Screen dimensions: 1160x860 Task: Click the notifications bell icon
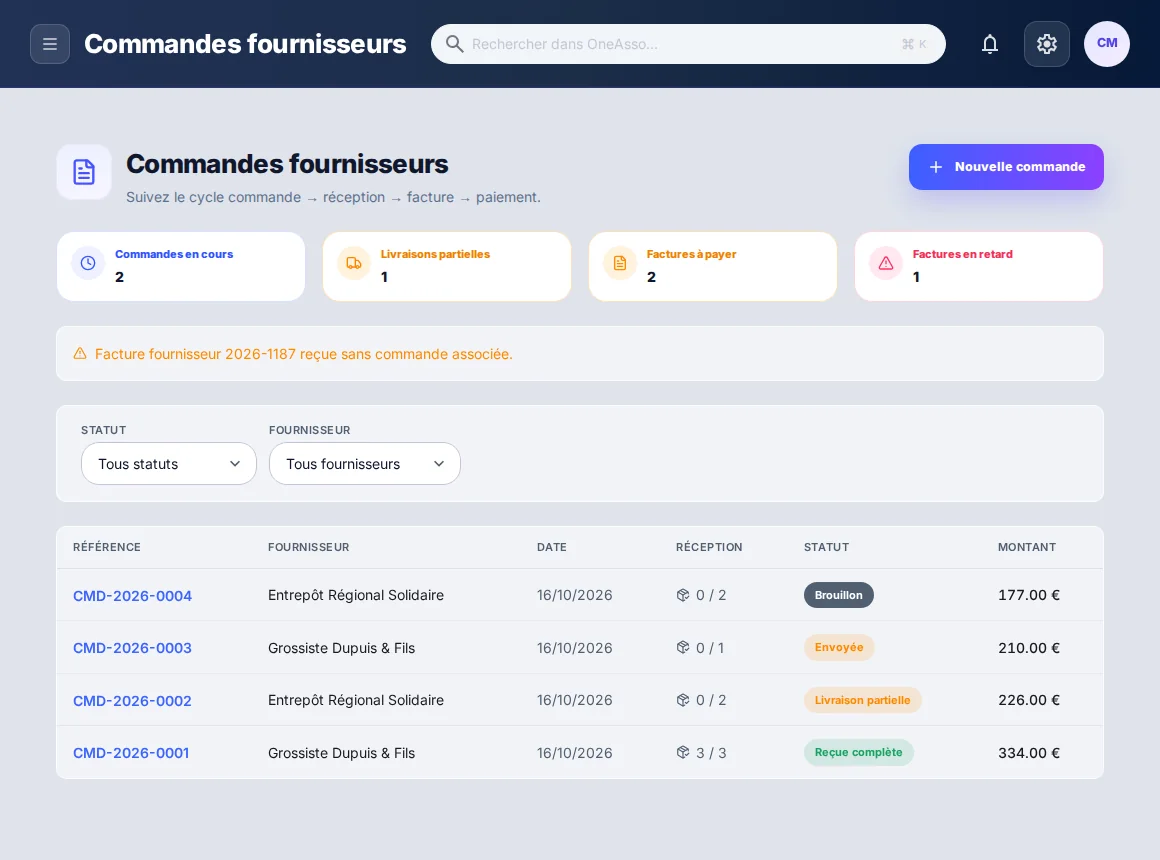click(x=989, y=44)
